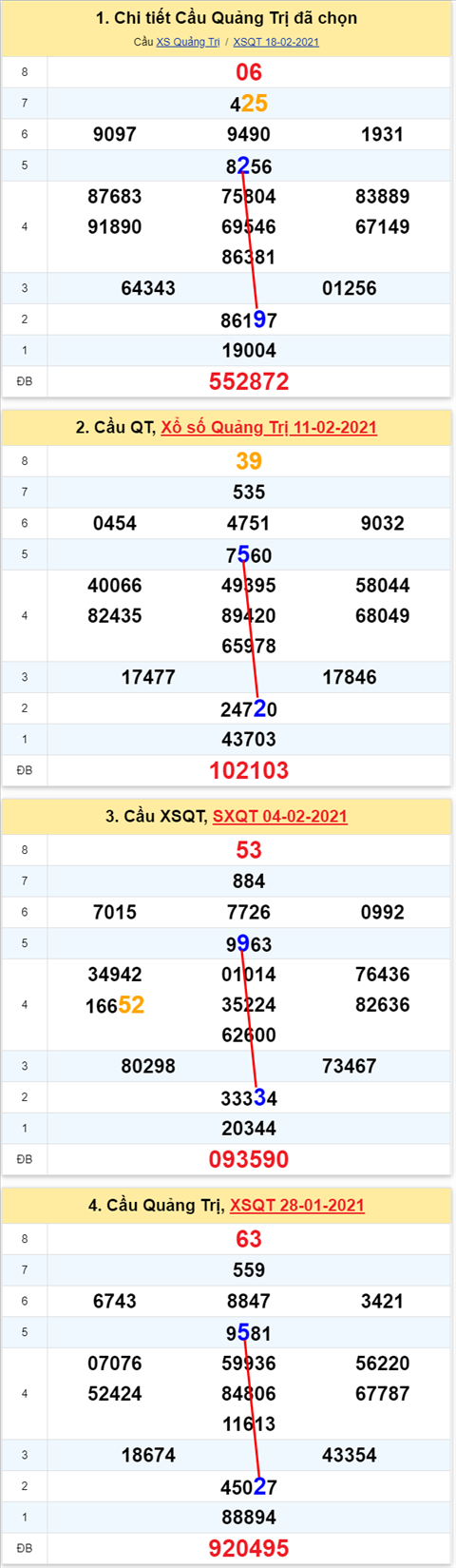This screenshot has height=1568, width=456.
Task: Open the XSQT 28-01-2021 link
Action: (297, 1205)
